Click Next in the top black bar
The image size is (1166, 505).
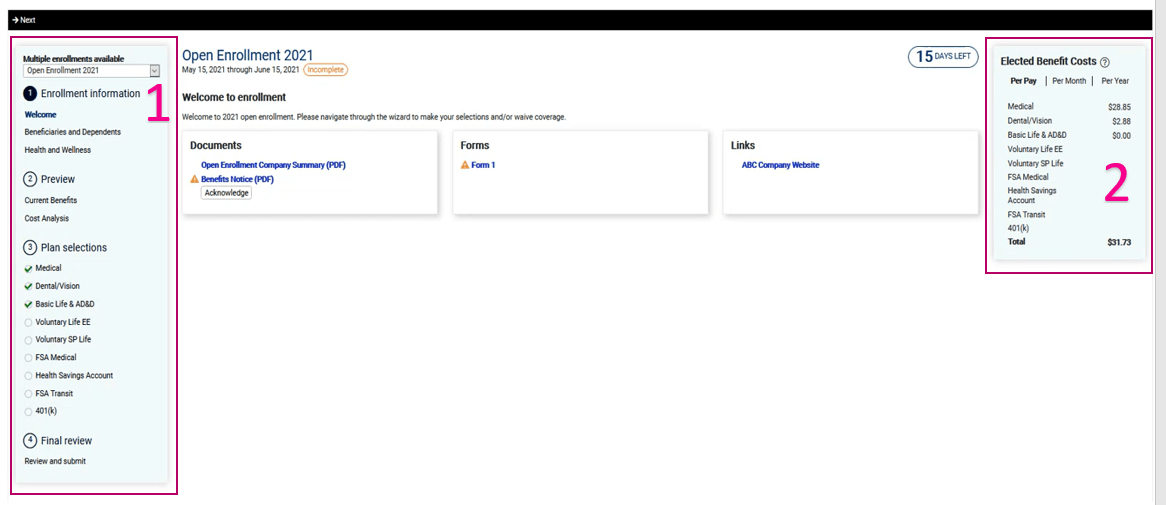[24, 20]
